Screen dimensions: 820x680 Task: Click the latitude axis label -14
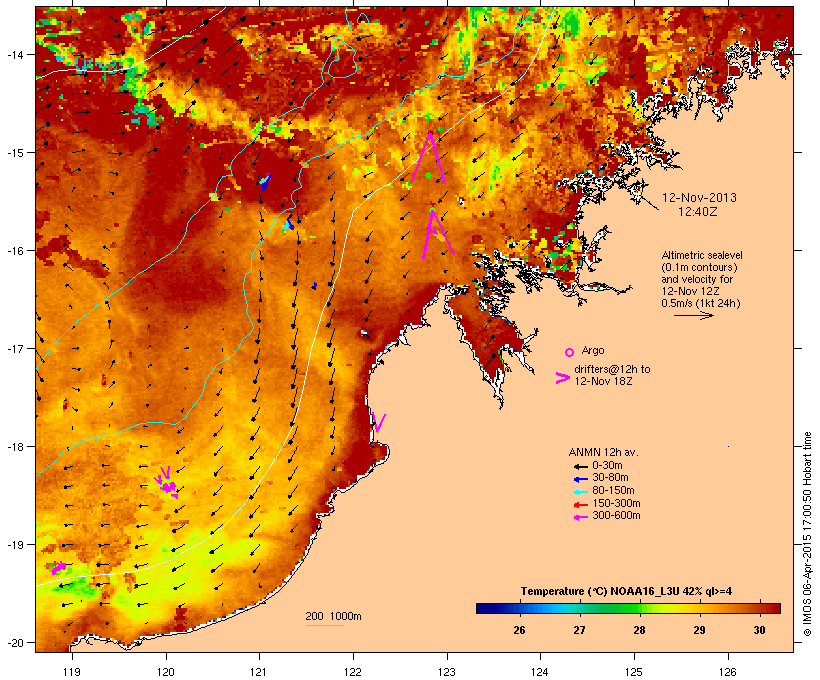[15, 54]
